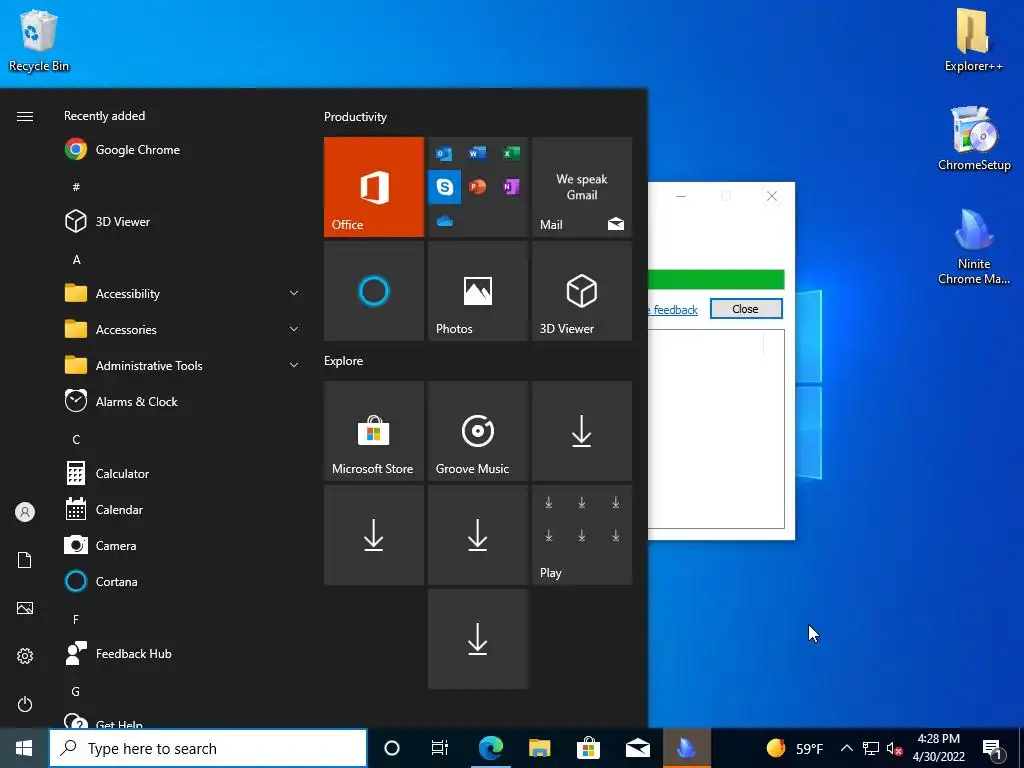Click the Ninite taskbar icon
The height and width of the screenshot is (768, 1024).
pos(686,748)
